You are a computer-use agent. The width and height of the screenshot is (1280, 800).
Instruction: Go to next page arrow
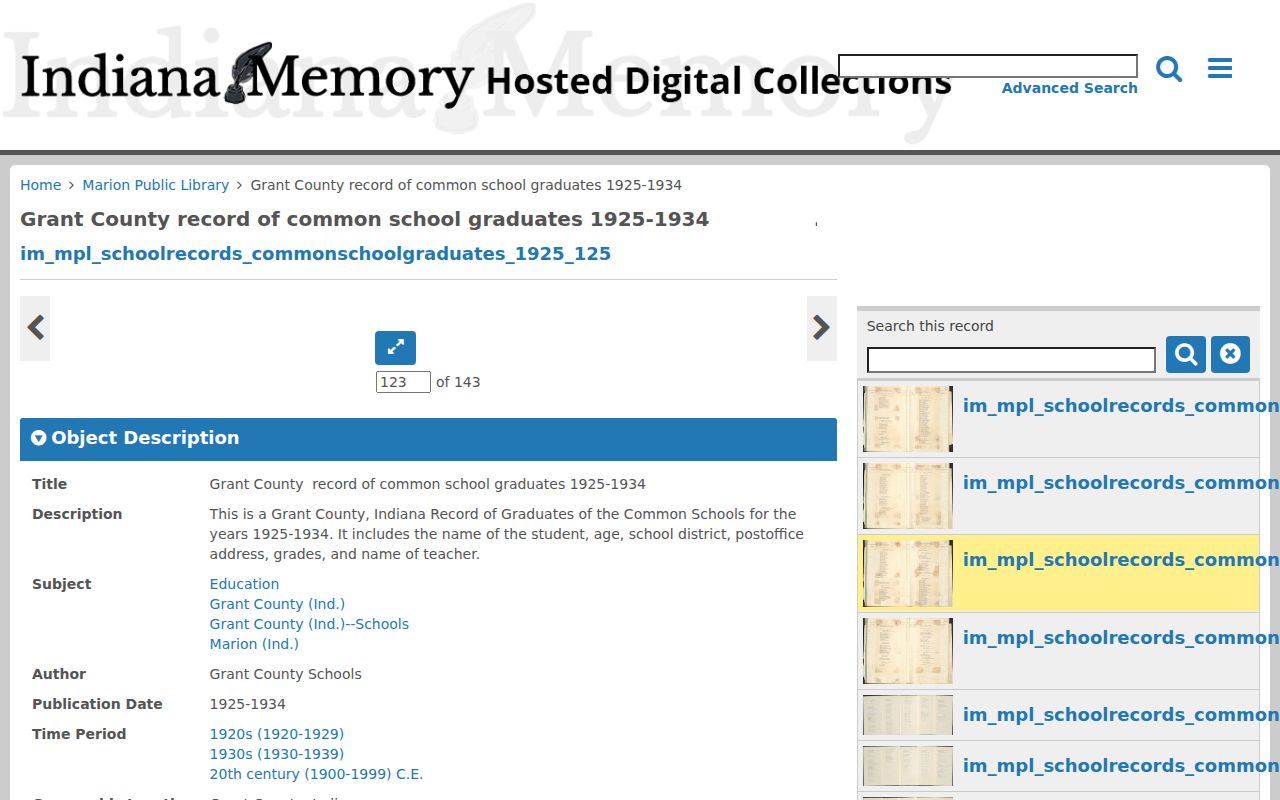pos(822,328)
